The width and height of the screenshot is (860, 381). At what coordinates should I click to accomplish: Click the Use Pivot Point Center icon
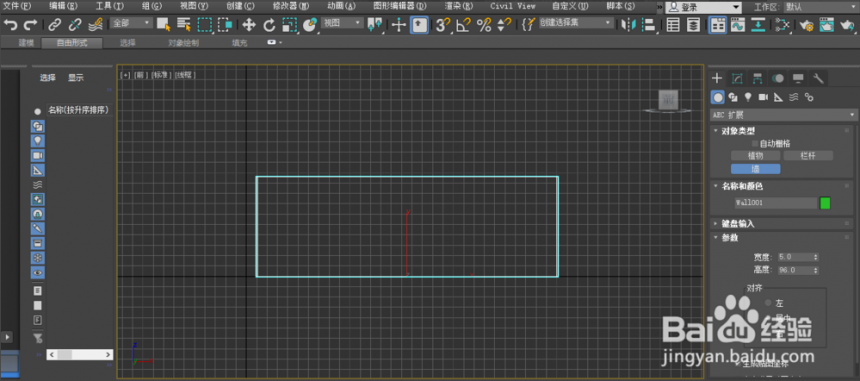point(375,25)
